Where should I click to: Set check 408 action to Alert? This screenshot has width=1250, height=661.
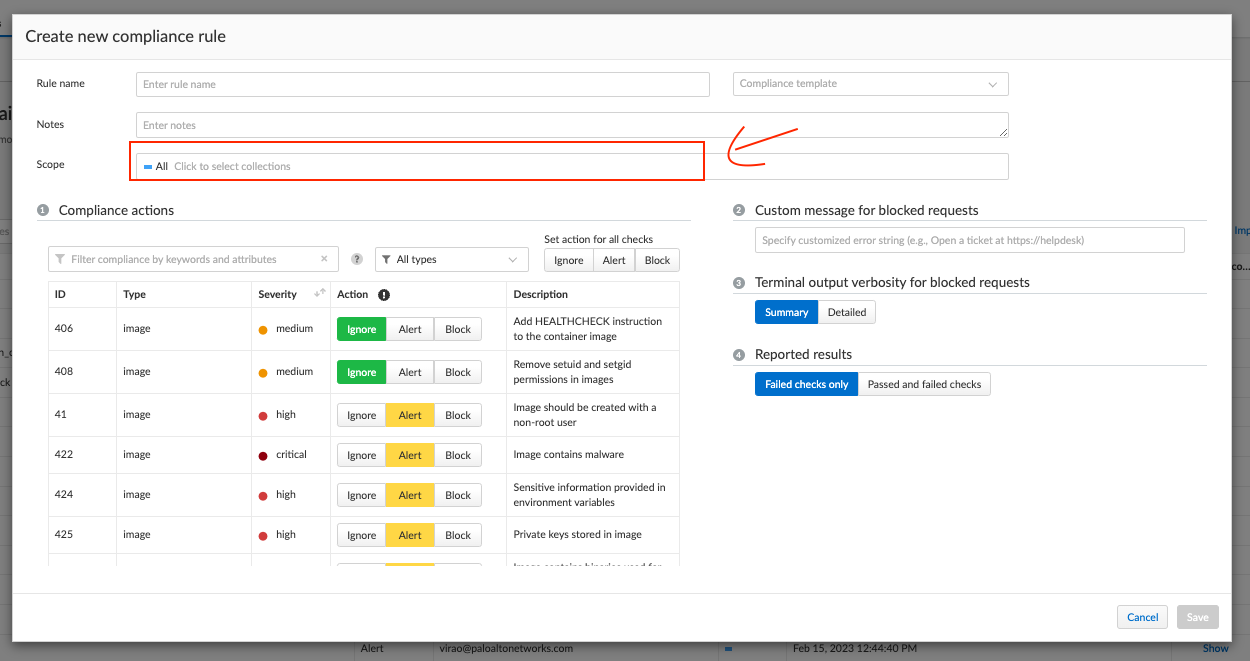[x=410, y=372]
